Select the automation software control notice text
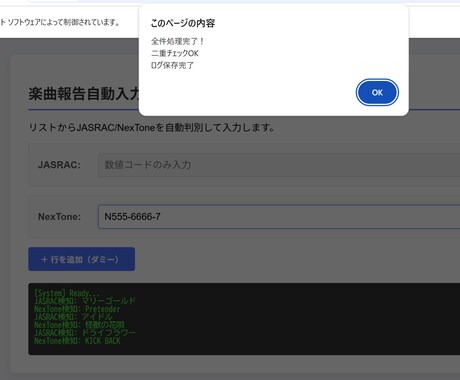Screen dimensions: 460x380 [x=60, y=23]
